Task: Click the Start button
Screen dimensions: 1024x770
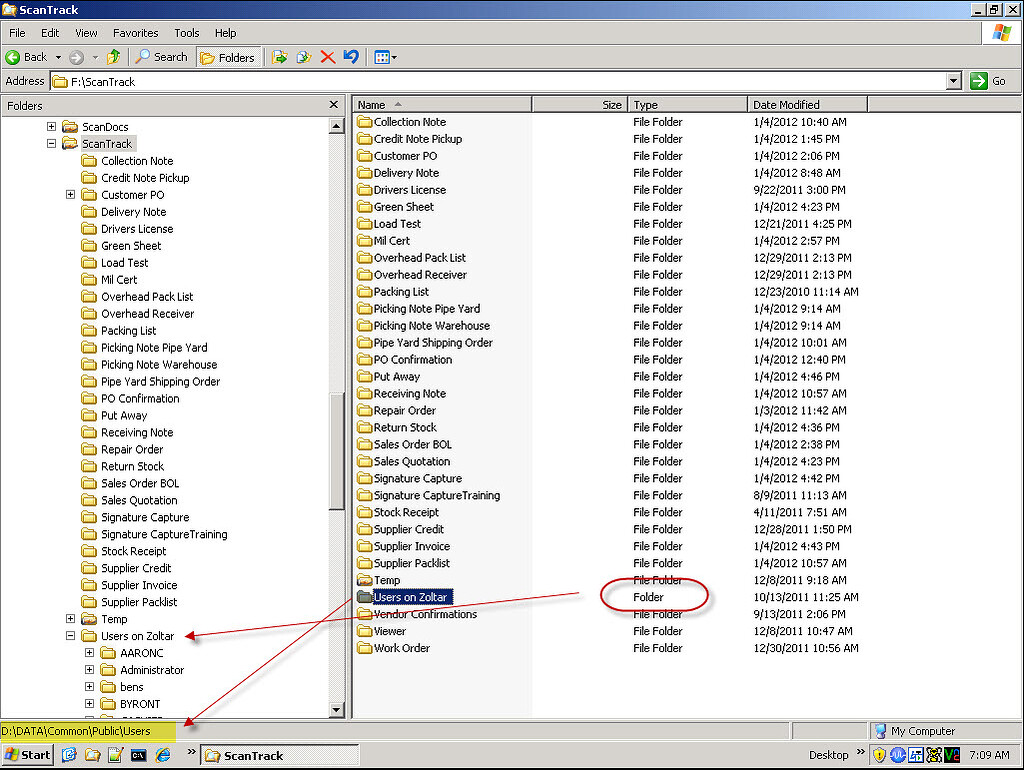Action: (26, 755)
